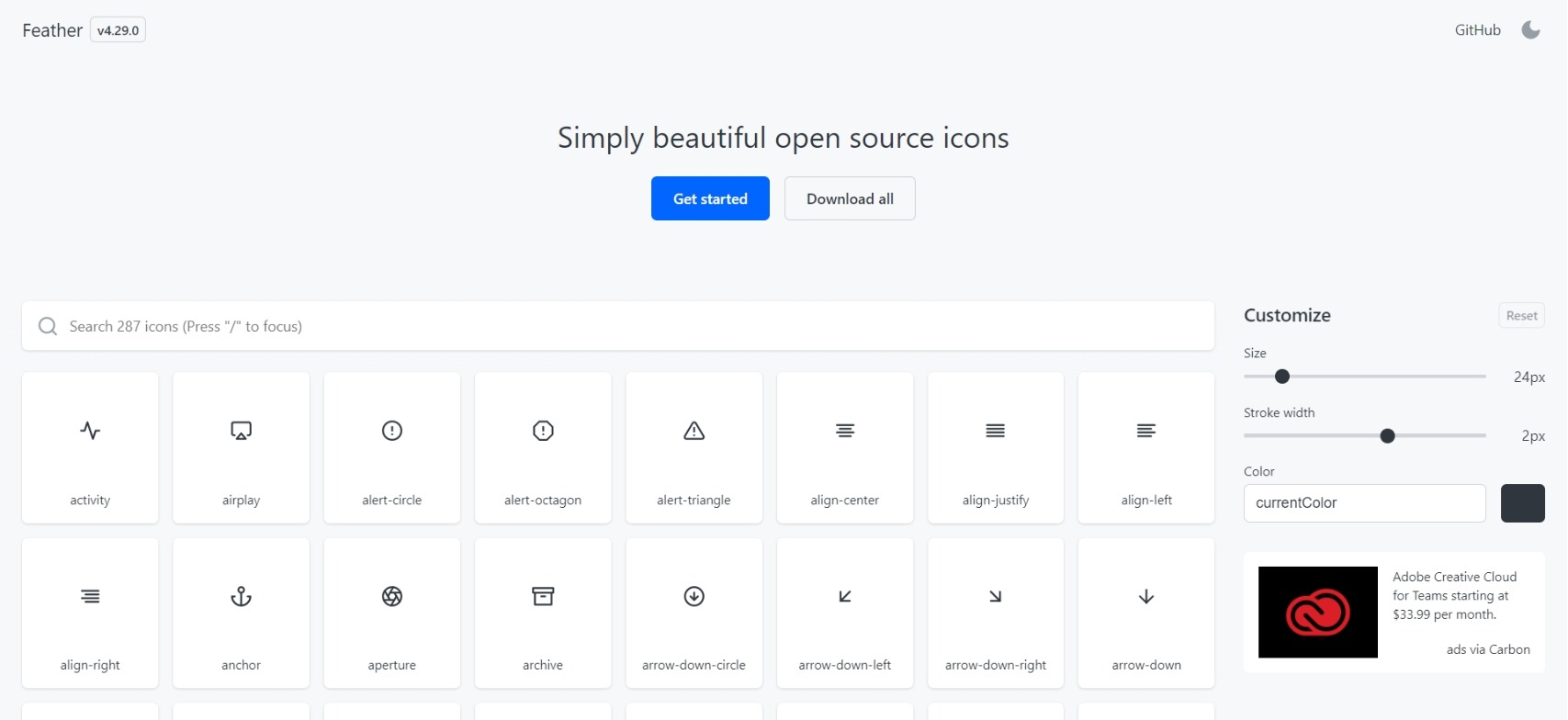The image size is (1568, 720).
Task: Open the align-left icon card
Action: (1146, 447)
